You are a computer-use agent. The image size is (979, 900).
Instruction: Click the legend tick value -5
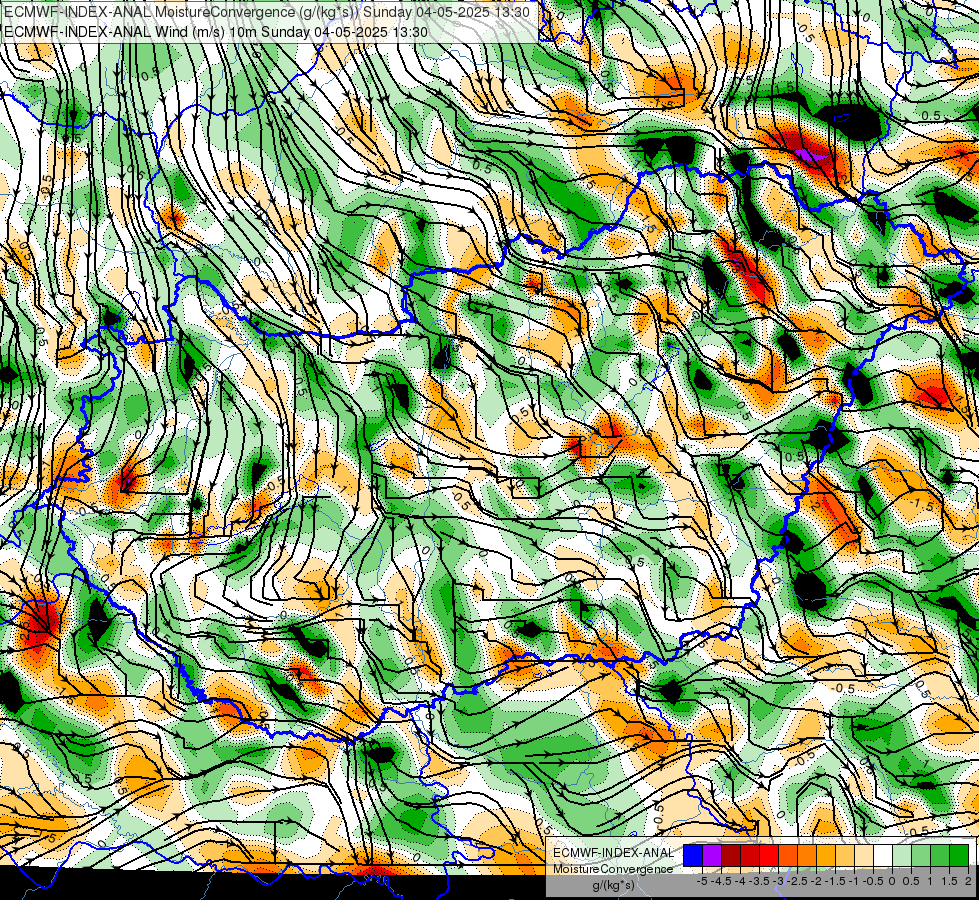pyautogui.click(x=702, y=881)
